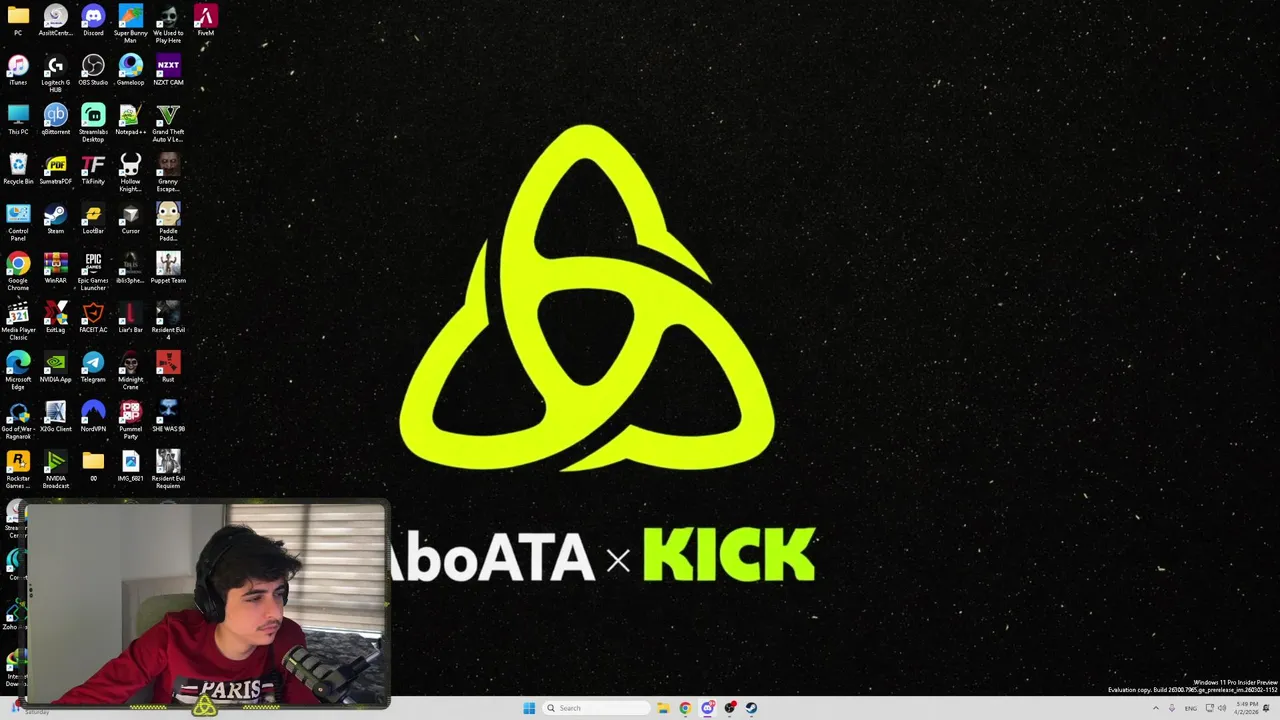Select the Grand Theft Auto V shortcut
The image size is (1280, 720).
pyautogui.click(x=168, y=123)
